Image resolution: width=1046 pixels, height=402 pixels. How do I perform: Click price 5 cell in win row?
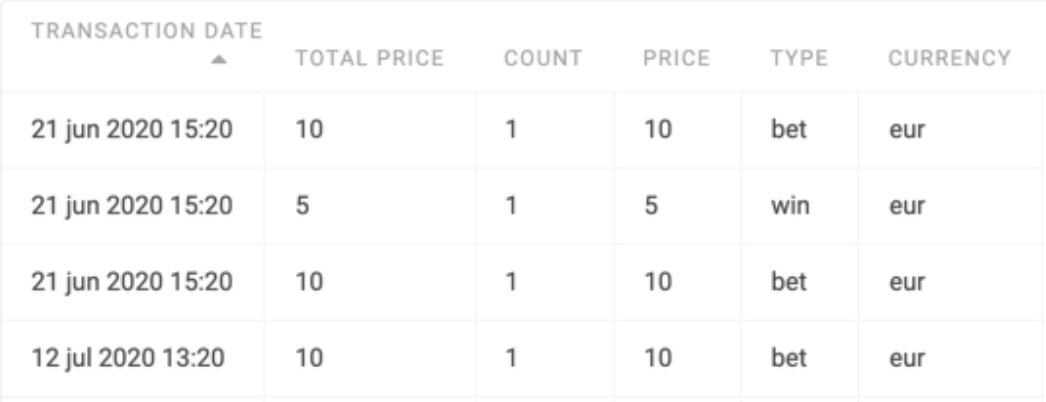[650, 206]
